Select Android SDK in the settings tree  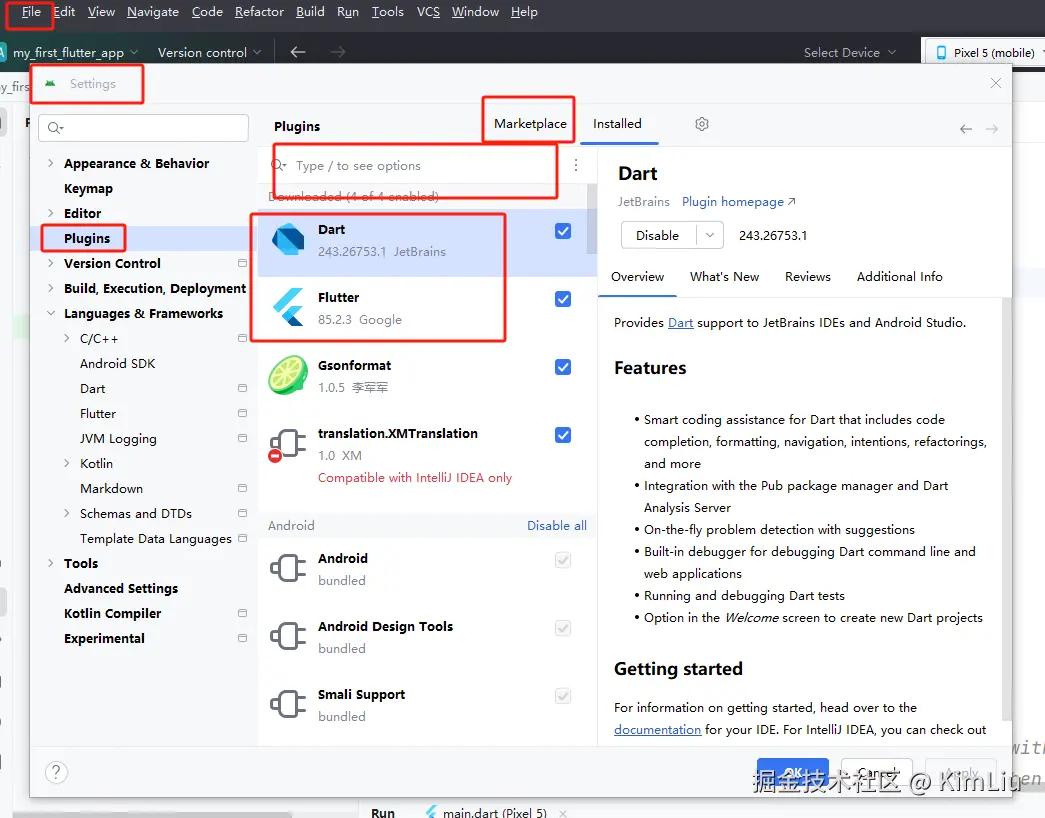(117, 363)
